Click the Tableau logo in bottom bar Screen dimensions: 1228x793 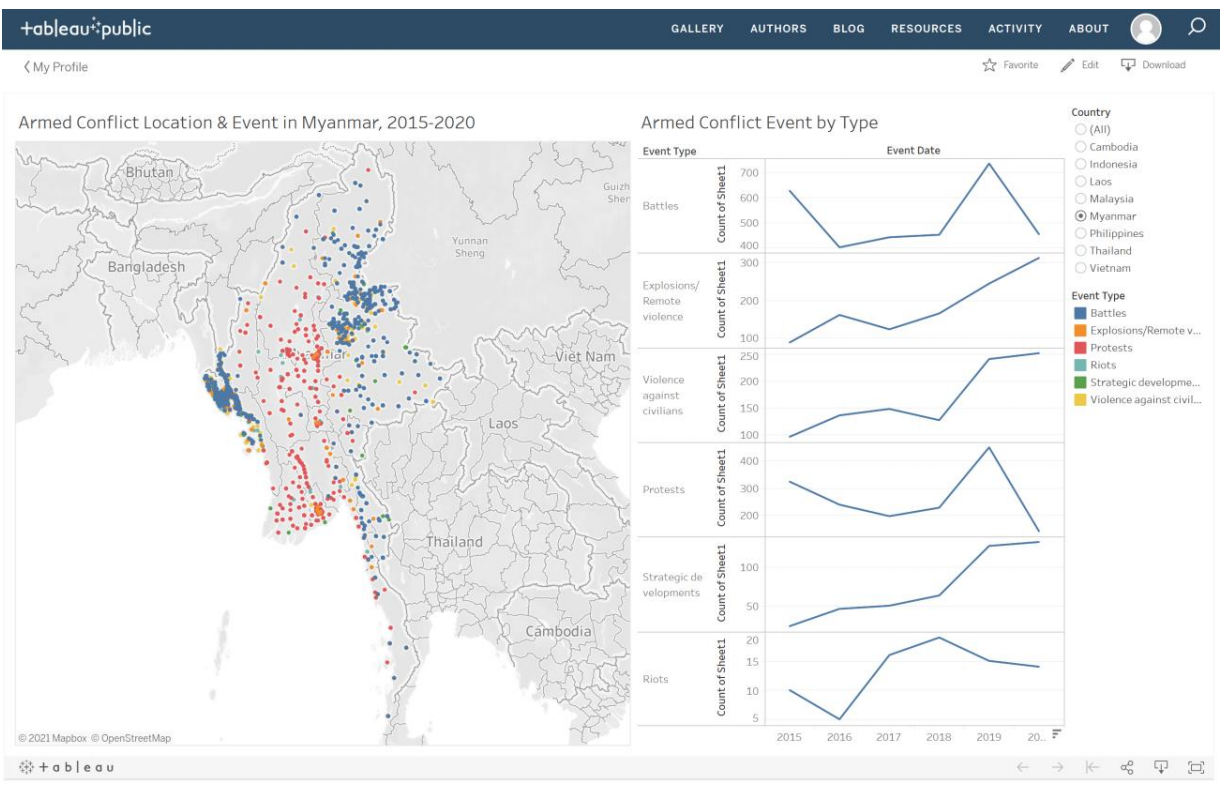[67, 767]
